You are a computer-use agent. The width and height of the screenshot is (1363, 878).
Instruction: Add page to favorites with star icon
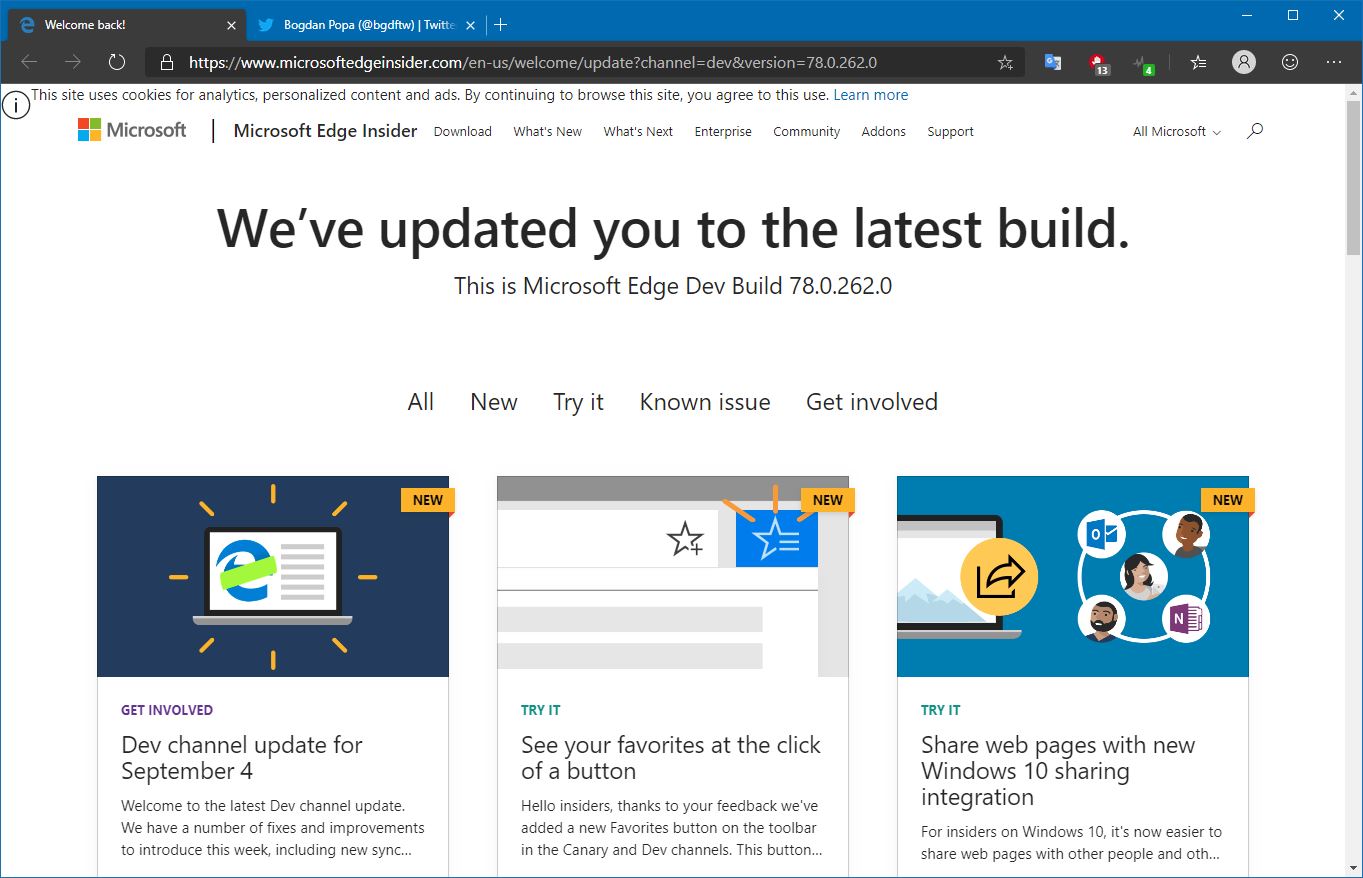[1005, 62]
